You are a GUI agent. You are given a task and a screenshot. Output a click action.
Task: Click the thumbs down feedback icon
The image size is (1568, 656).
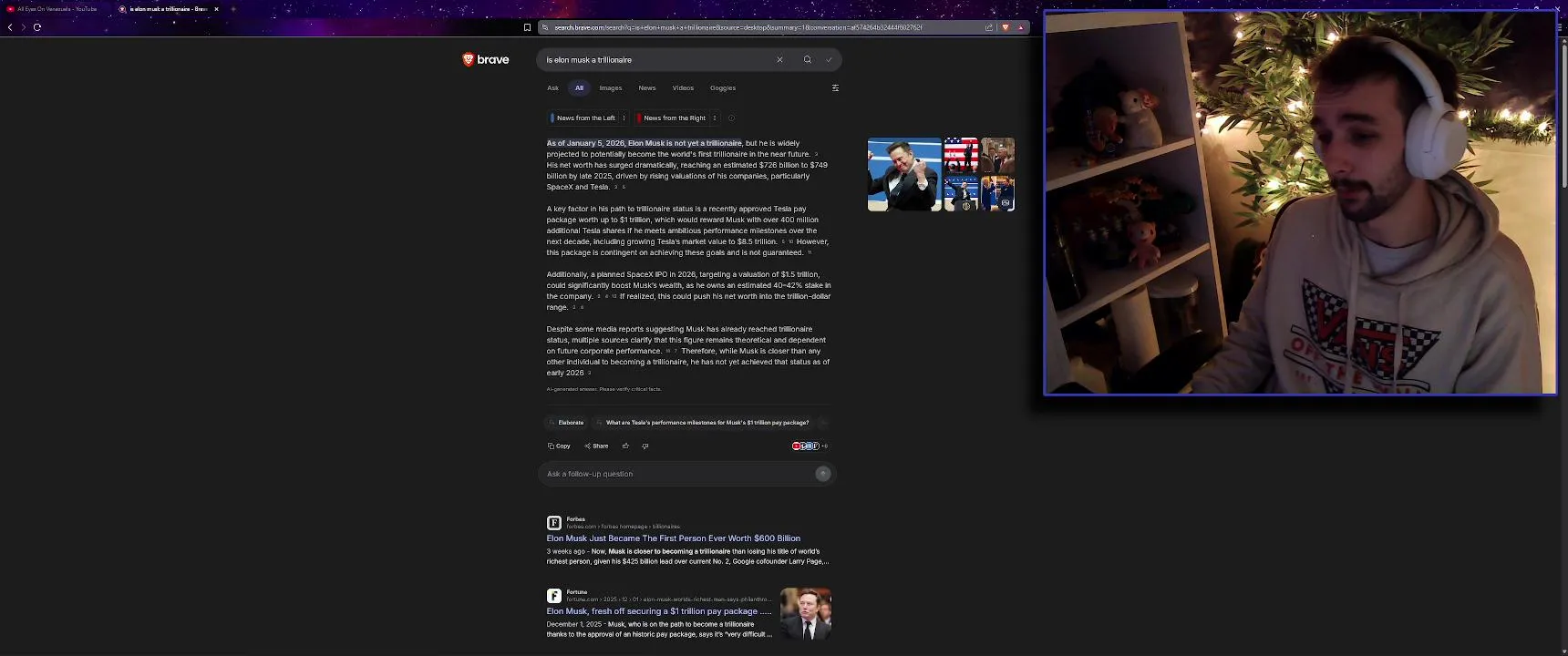click(x=645, y=446)
